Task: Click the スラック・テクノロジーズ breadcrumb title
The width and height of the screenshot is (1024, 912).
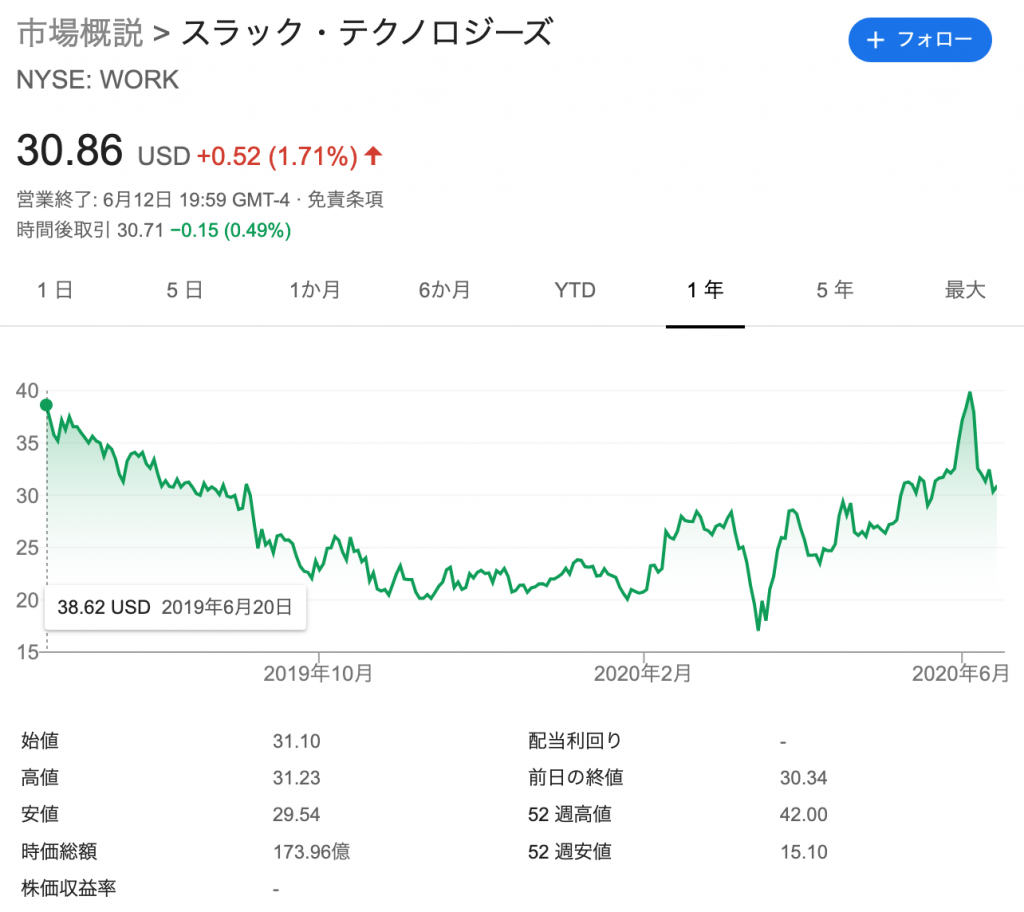Action: [367, 32]
